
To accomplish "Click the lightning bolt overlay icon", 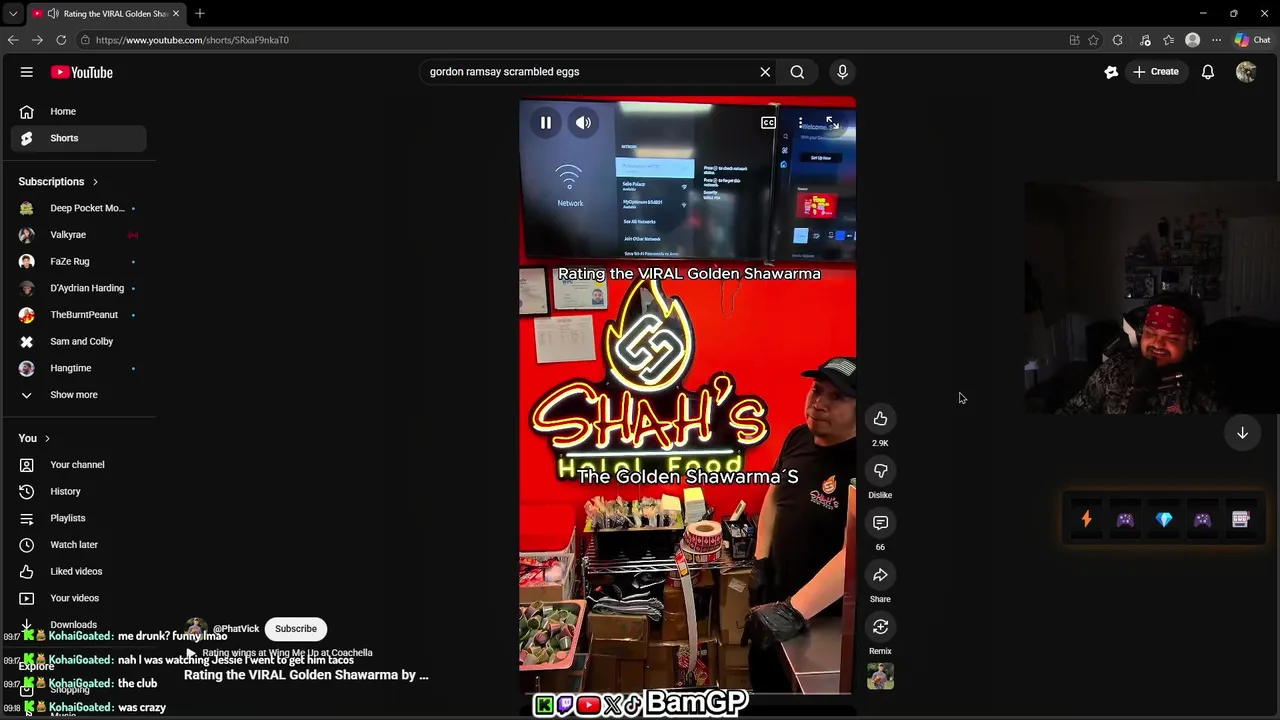I will click(x=1087, y=519).
